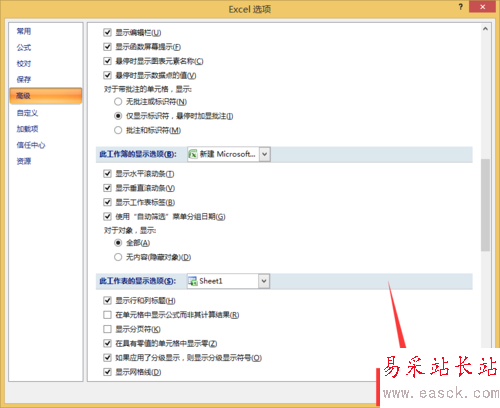Image resolution: width=500 pixels, height=408 pixels.
Task: Toggle 显示函数屏幕提示(F) checkbox
Action: tap(107, 47)
